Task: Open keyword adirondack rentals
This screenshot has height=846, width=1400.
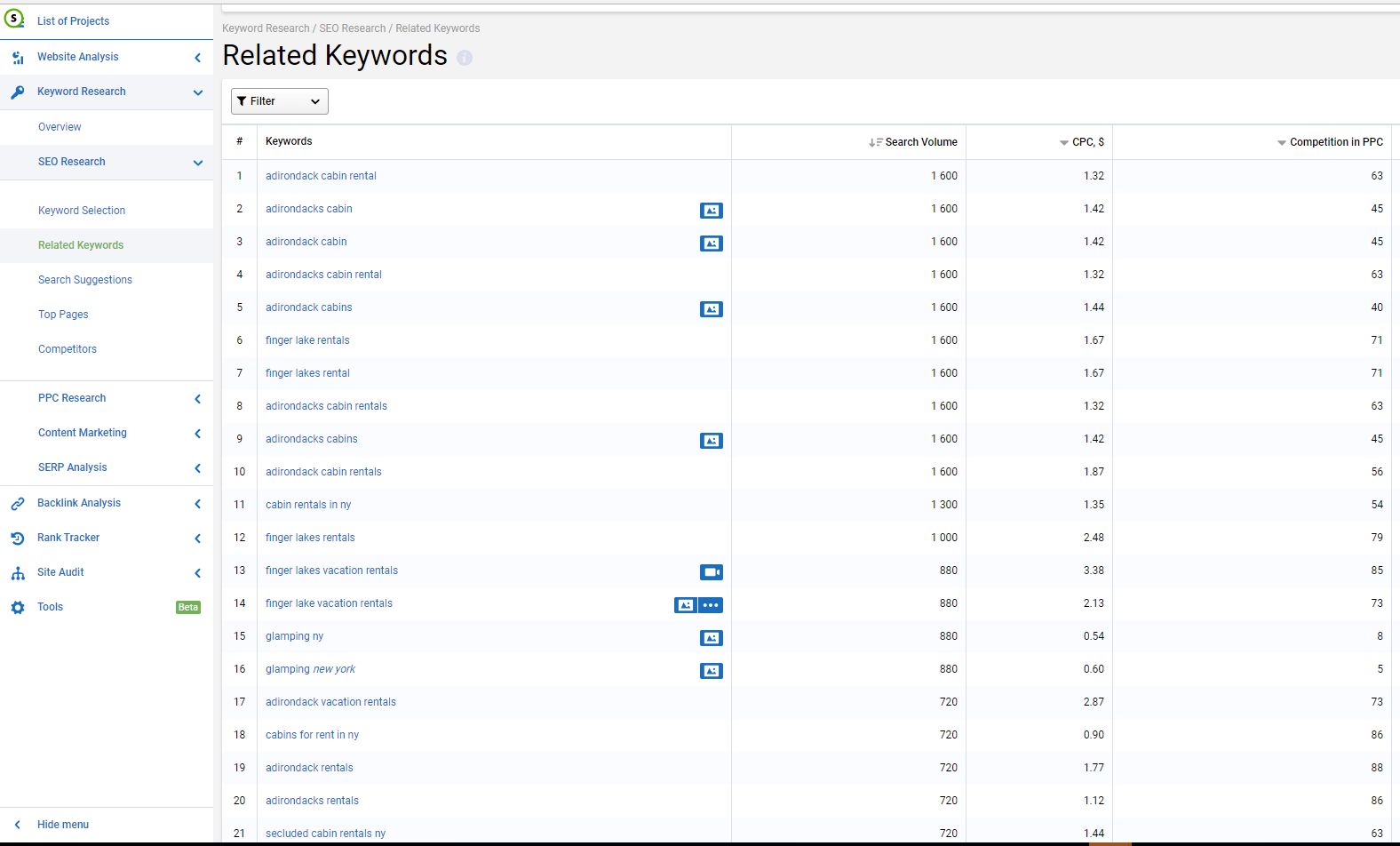Action: pyautogui.click(x=309, y=768)
